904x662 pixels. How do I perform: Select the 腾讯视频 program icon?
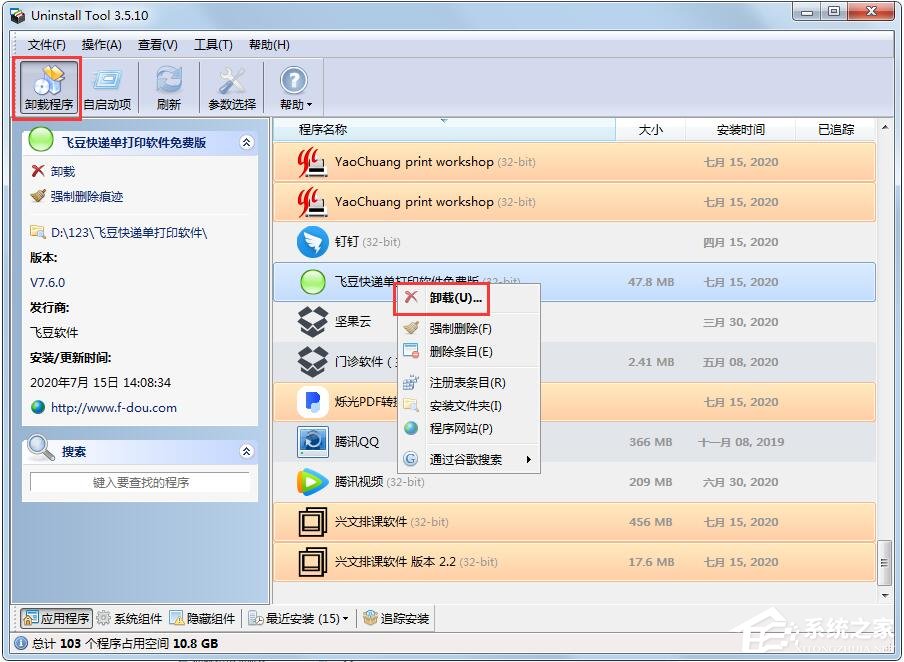point(312,481)
